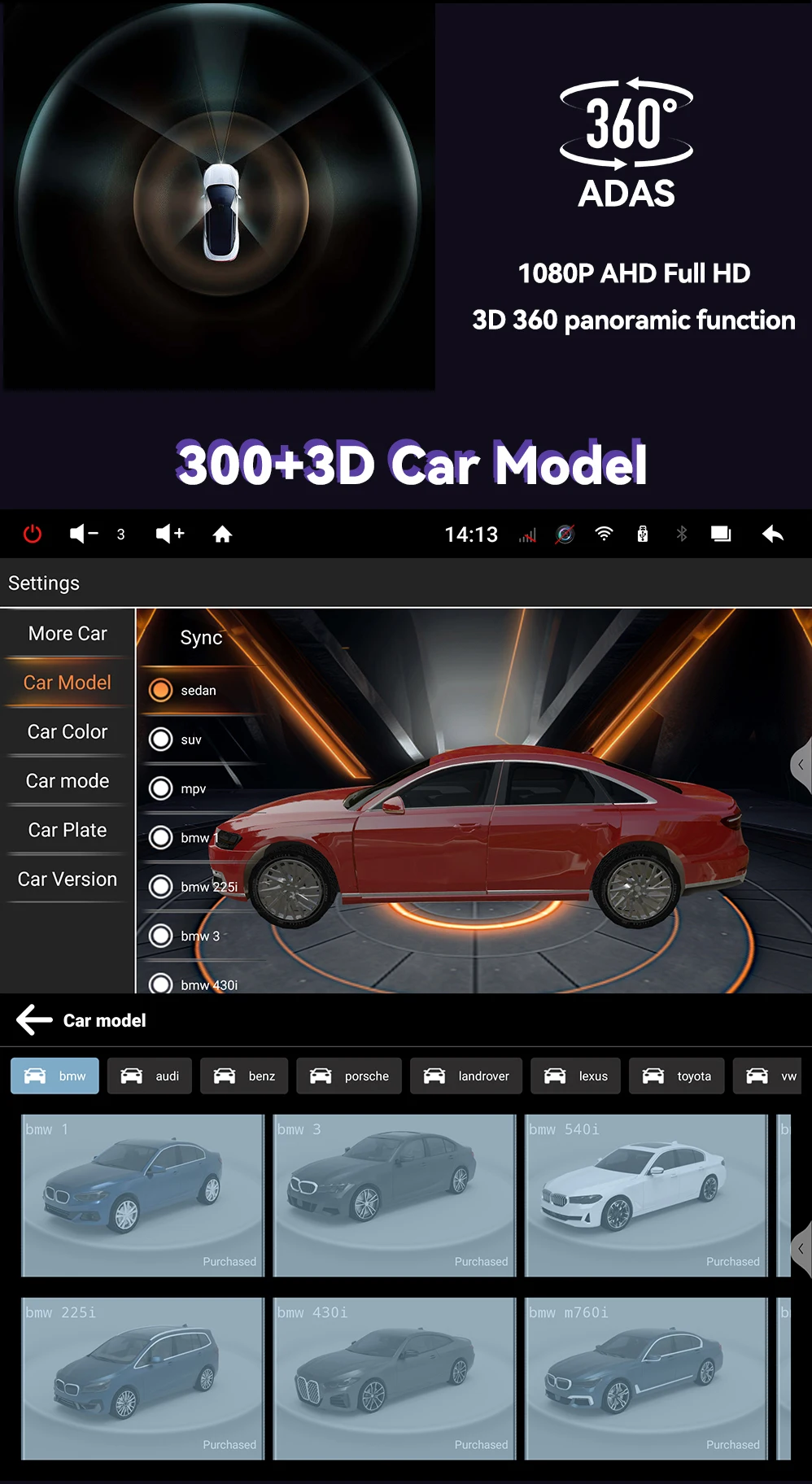
Task: Select the audi brand filter
Action: point(150,1076)
